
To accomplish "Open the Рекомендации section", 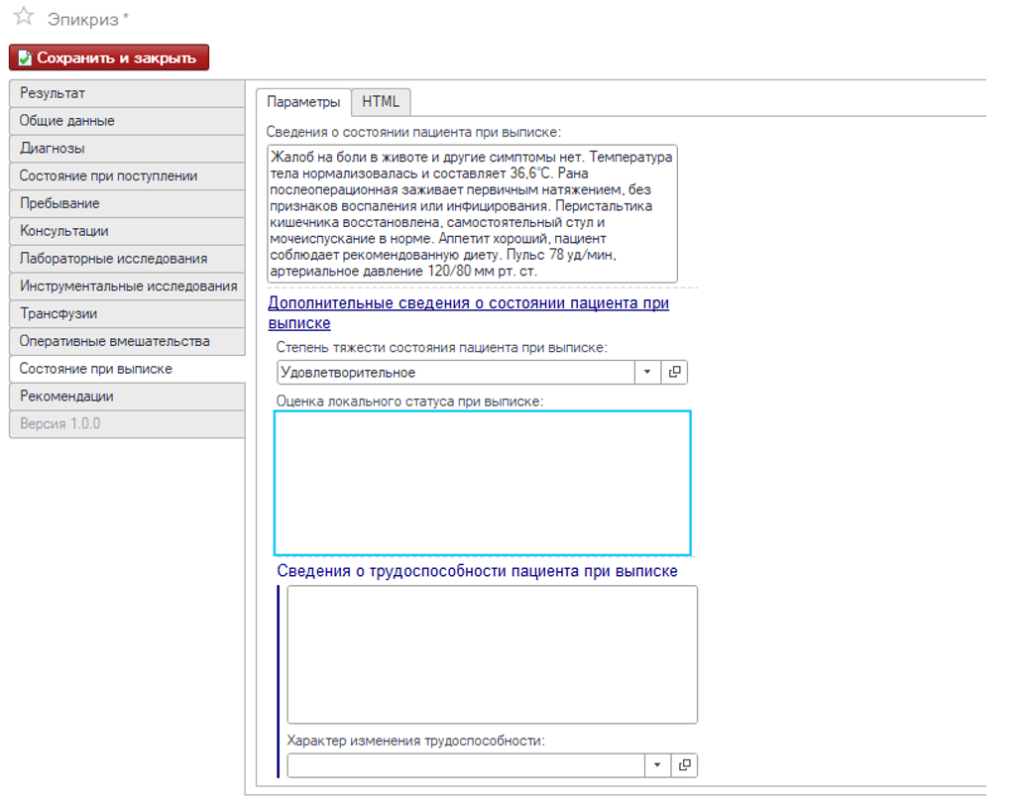I will click(x=127, y=396).
